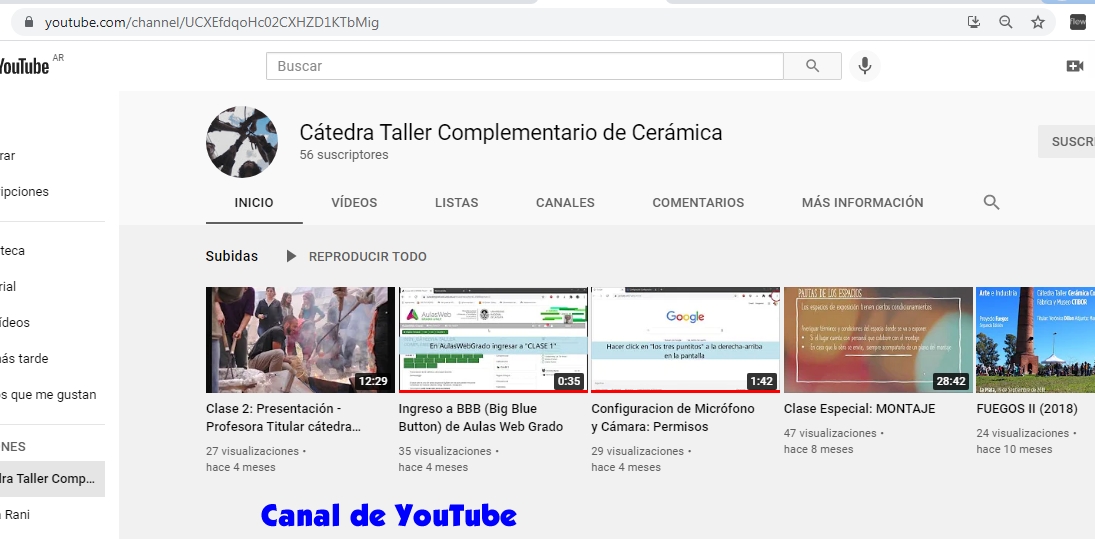Click the 56 suscriptores text
Image resolution: width=1095 pixels, height=539 pixels.
(344, 154)
